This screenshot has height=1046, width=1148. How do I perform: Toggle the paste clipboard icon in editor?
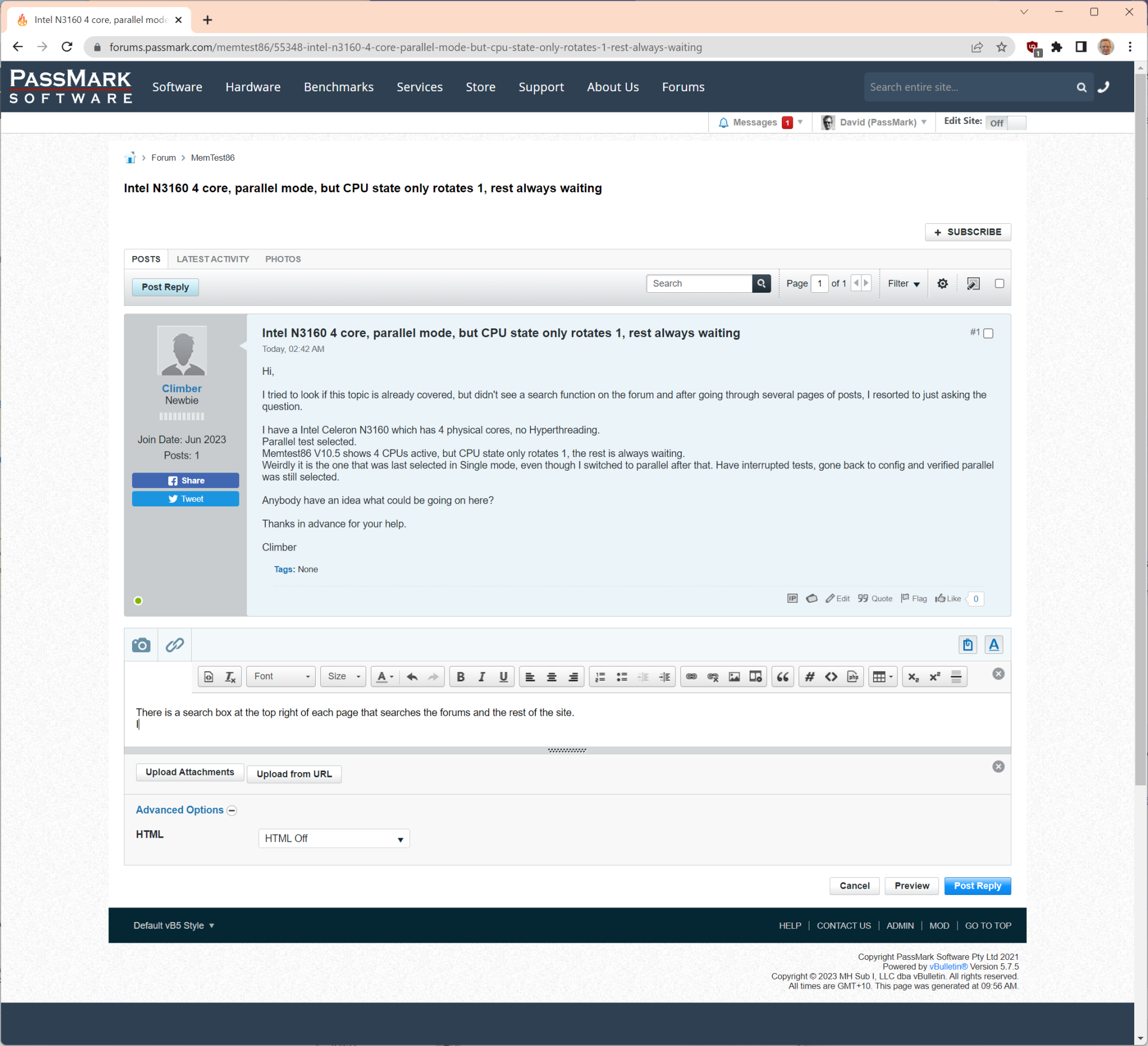coord(968,645)
